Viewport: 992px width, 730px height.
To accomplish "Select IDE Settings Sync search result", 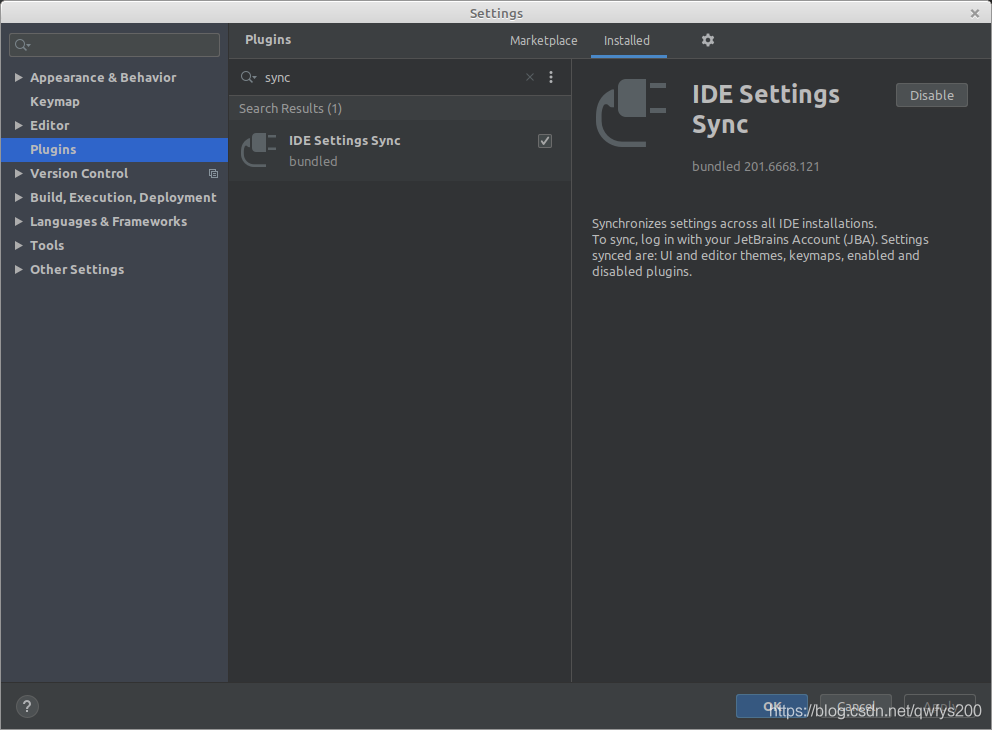I will (400, 151).
